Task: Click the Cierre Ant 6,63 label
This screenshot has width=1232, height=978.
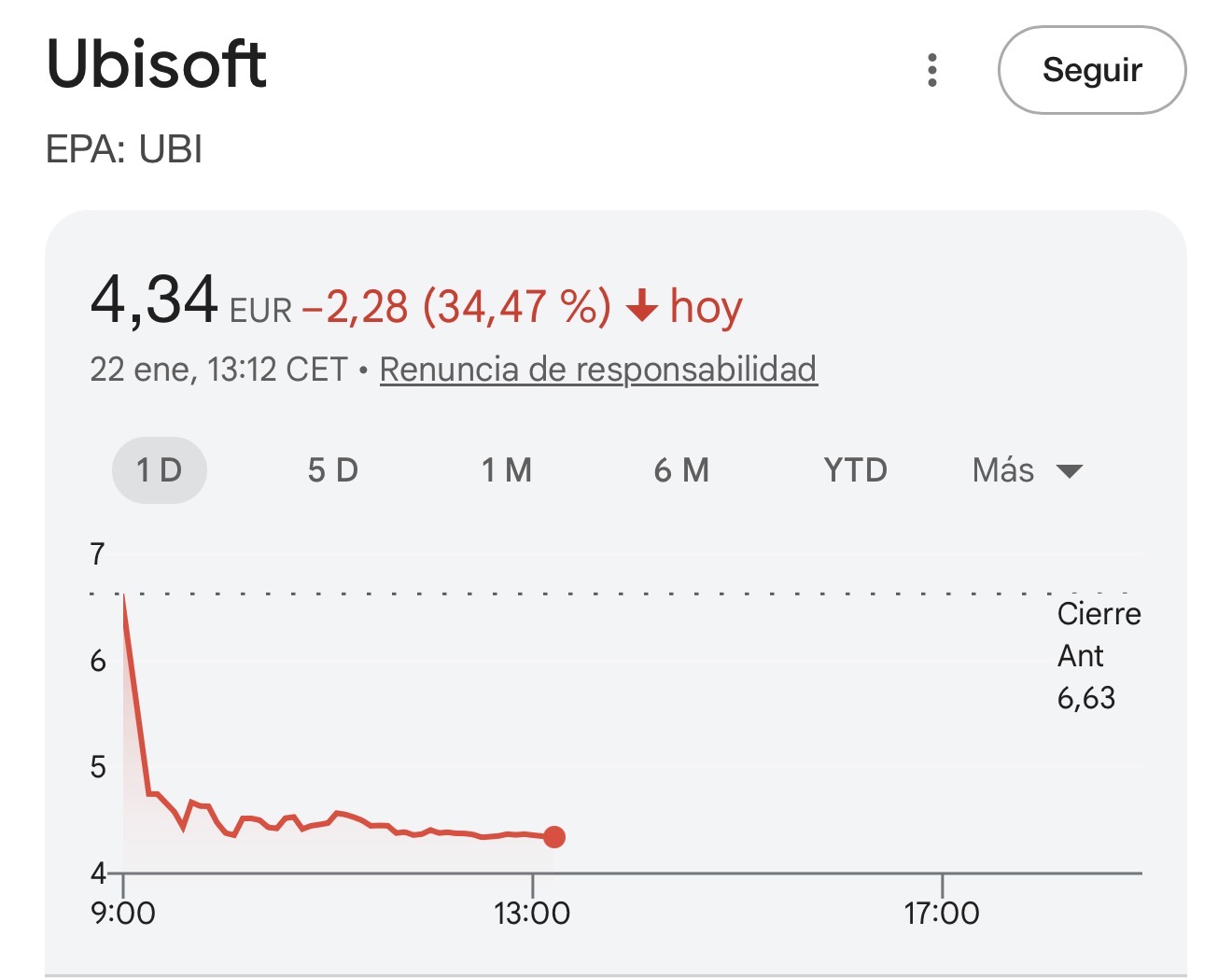Action: [x=1099, y=655]
